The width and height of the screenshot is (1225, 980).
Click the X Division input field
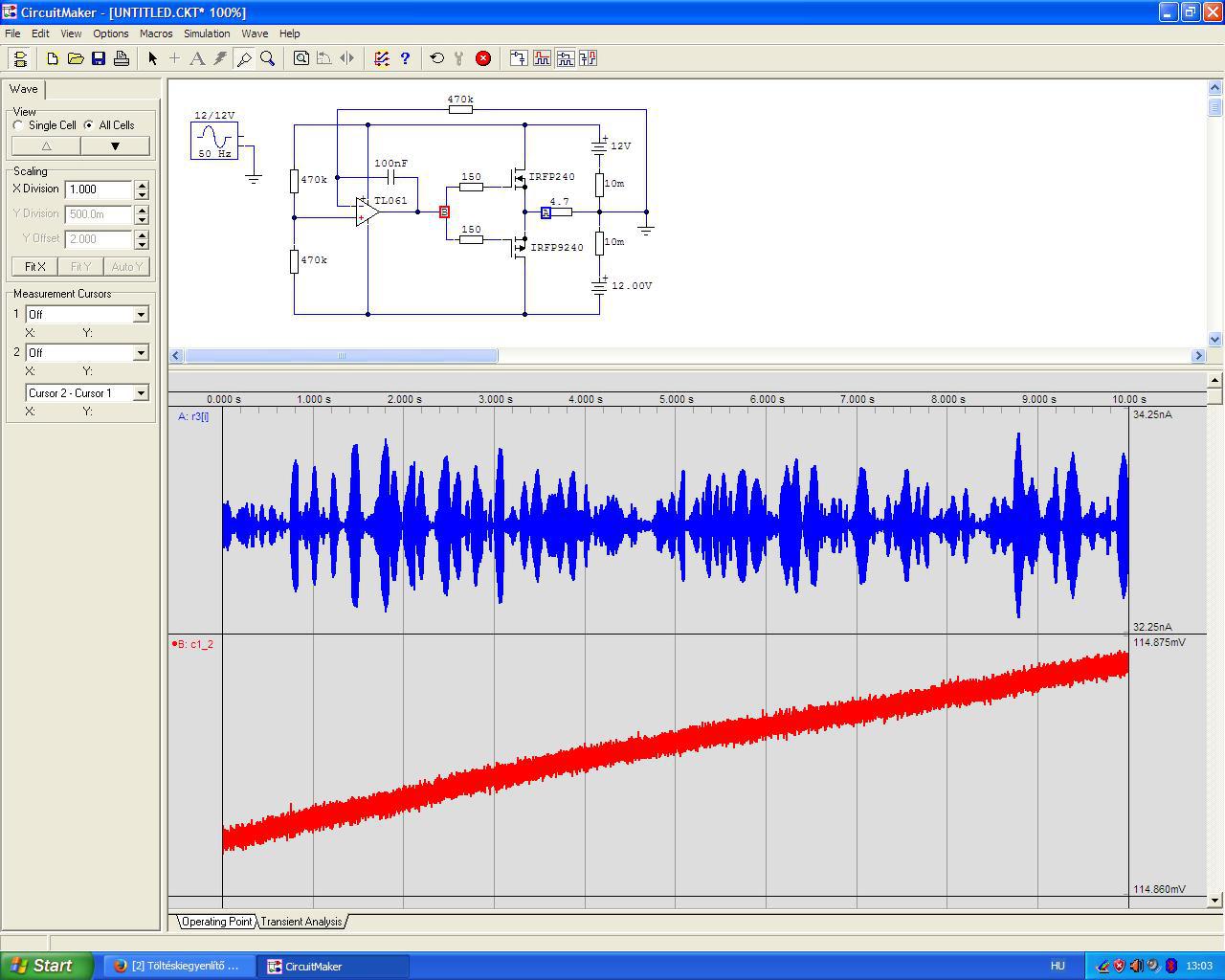100,189
